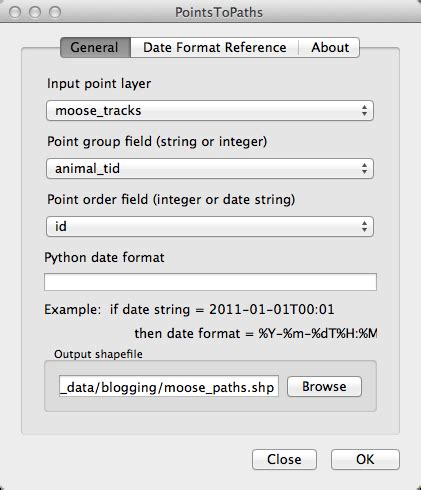Viewport: 421px width, 490px height.
Task: Click the Input point layer label
Action: (99, 84)
